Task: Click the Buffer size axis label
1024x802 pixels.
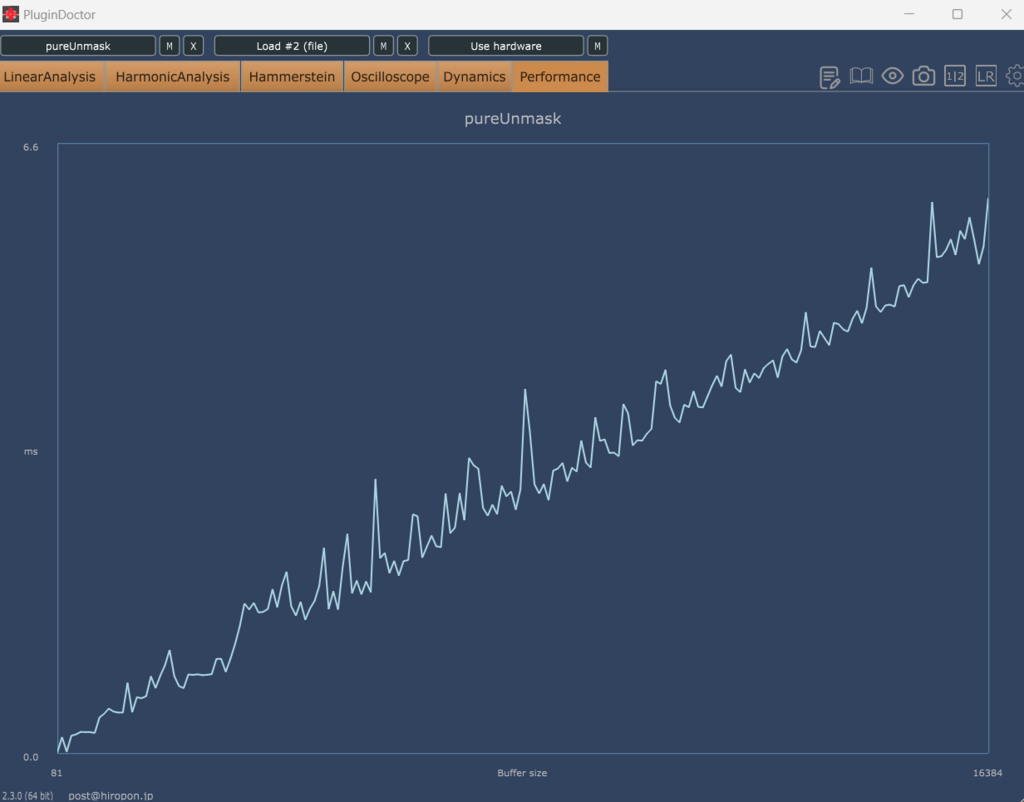Action: pyautogui.click(x=522, y=773)
